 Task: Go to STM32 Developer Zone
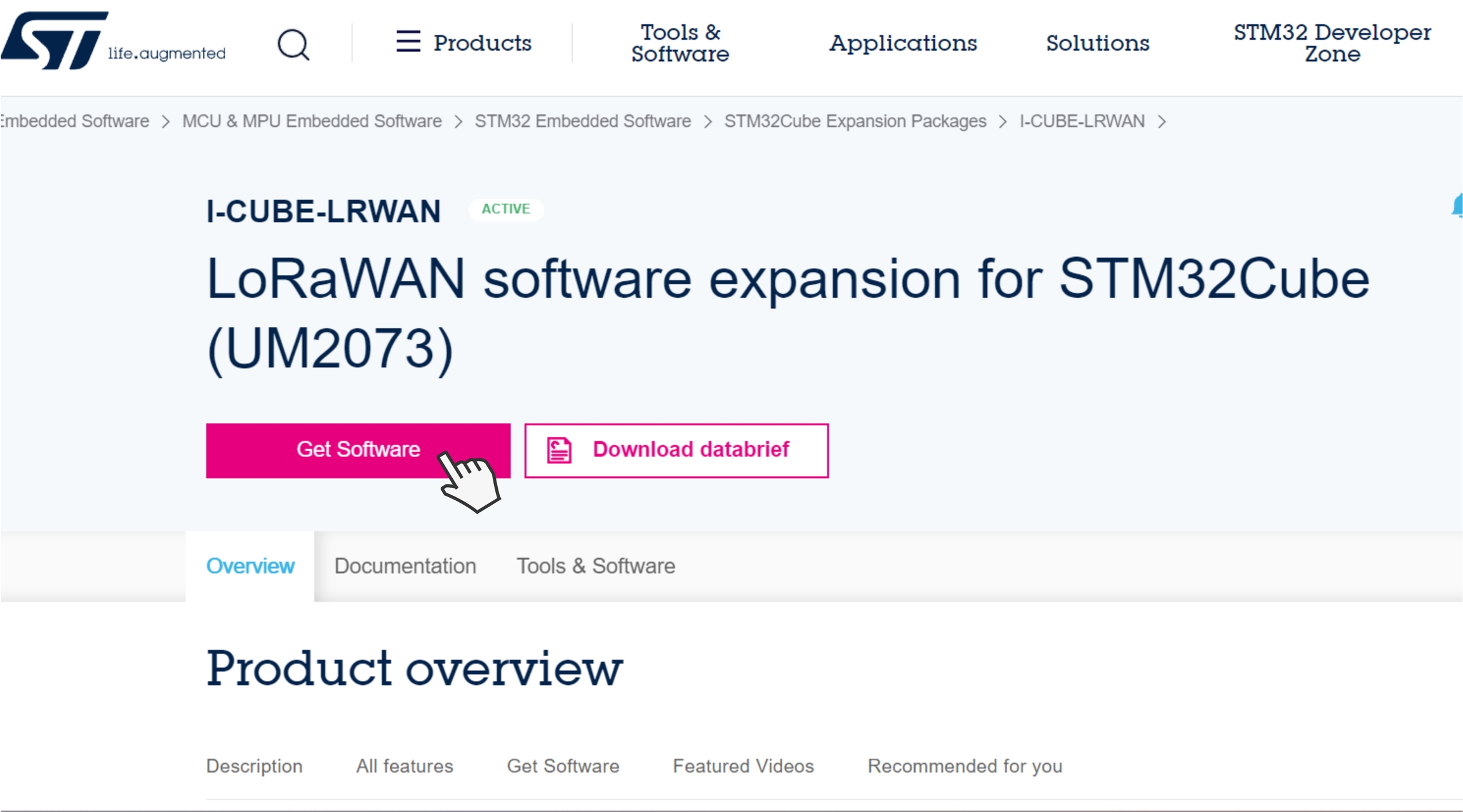(x=1332, y=43)
